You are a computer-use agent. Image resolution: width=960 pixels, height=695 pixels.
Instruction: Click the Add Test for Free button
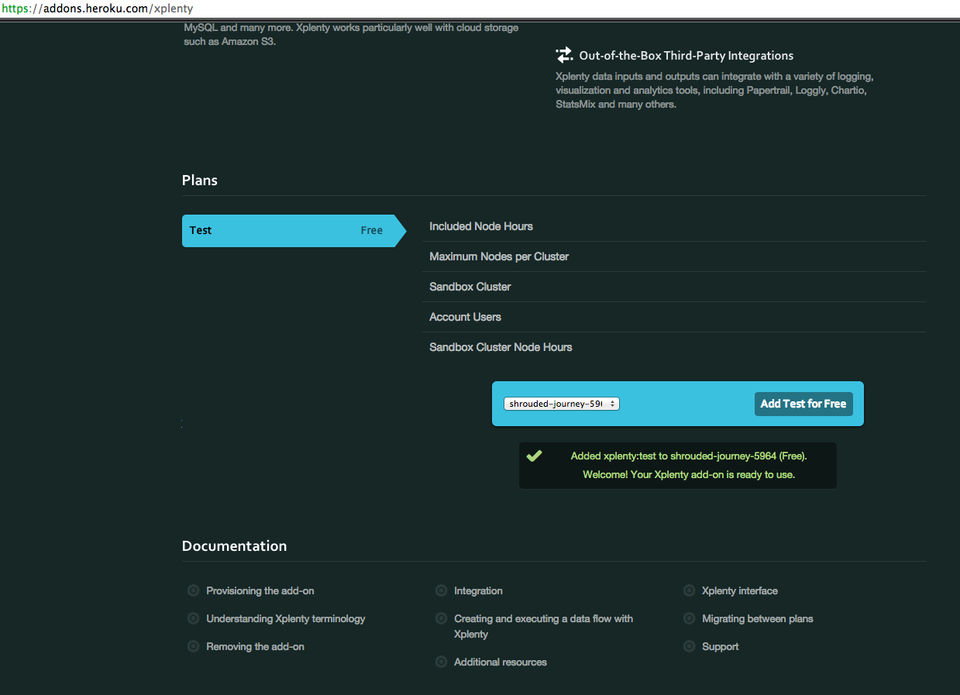click(x=803, y=404)
